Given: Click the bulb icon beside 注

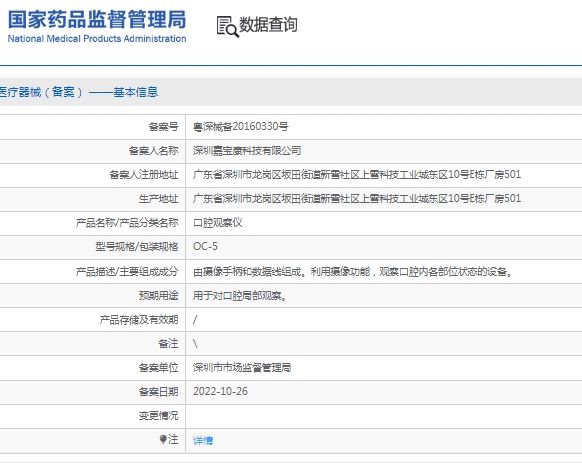Looking at the screenshot, I should tap(163, 440).
